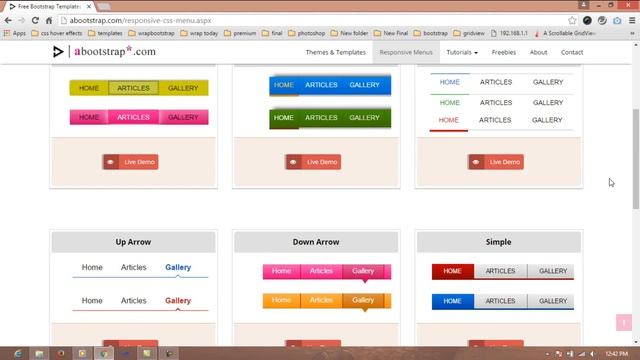
Task: Expand the Tutorials dropdown menu
Action: [x=462, y=52]
